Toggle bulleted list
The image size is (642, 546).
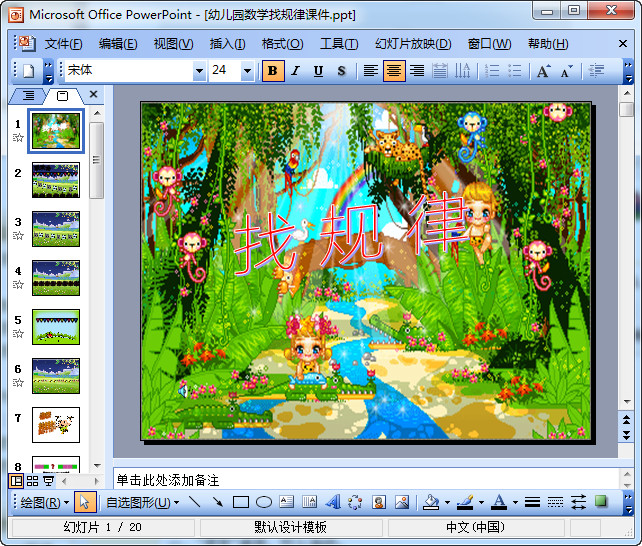(x=515, y=71)
